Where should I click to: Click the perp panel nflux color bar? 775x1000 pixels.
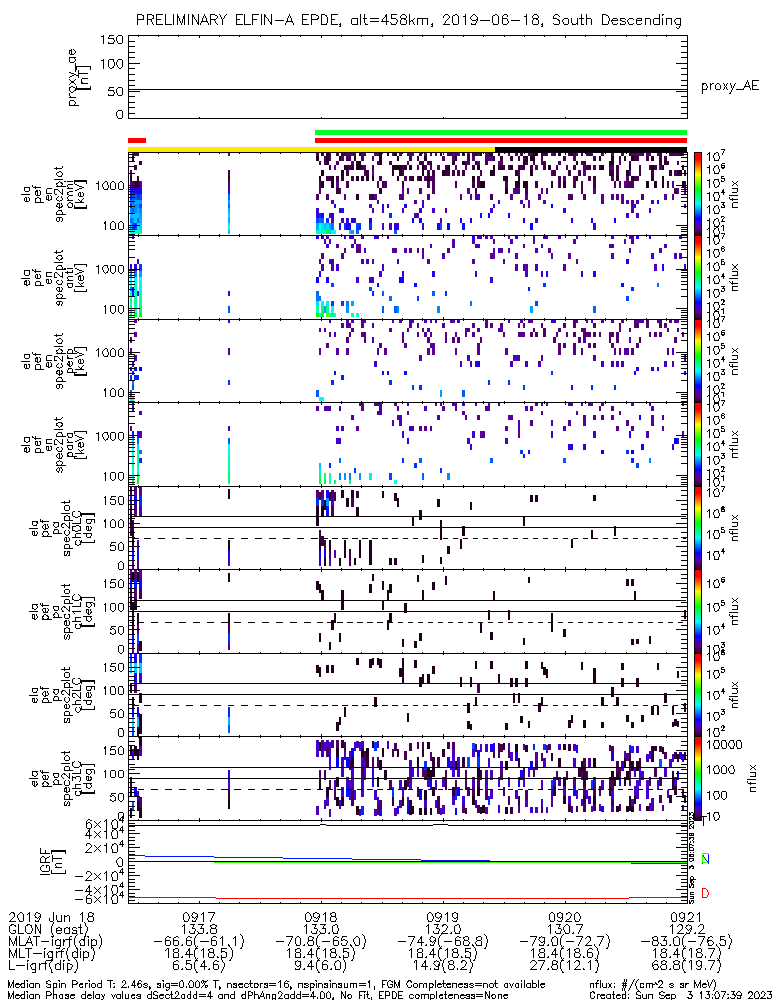(x=698, y=360)
